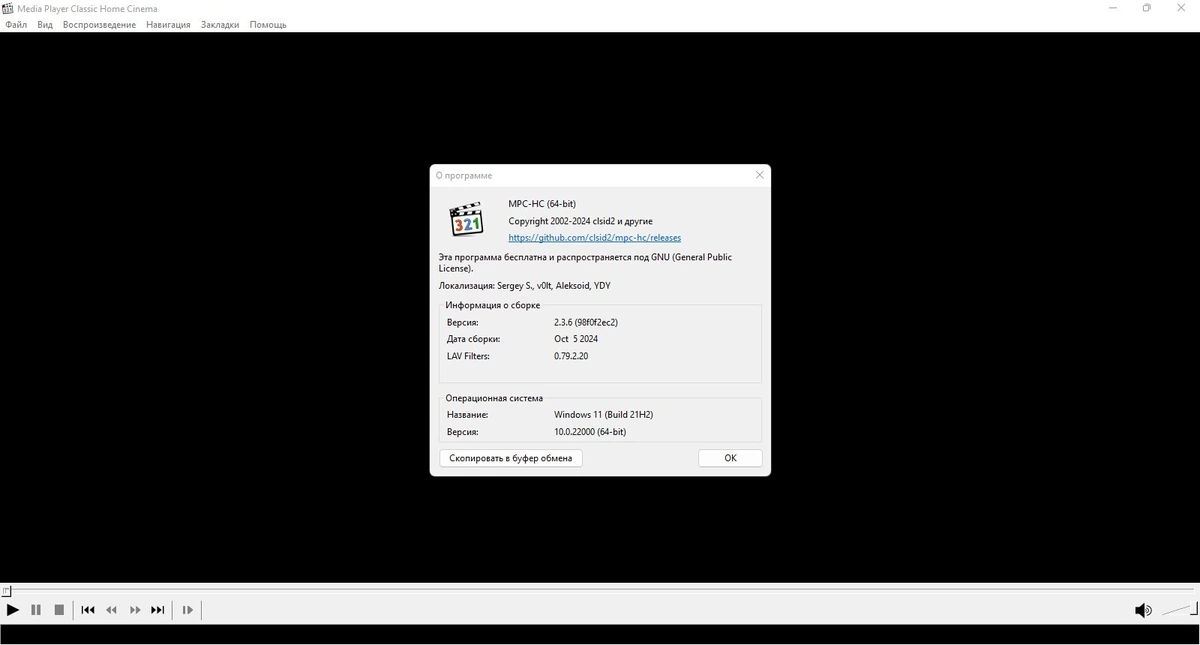Open the Вид menu
This screenshot has width=1200, height=645.
[x=45, y=25]
